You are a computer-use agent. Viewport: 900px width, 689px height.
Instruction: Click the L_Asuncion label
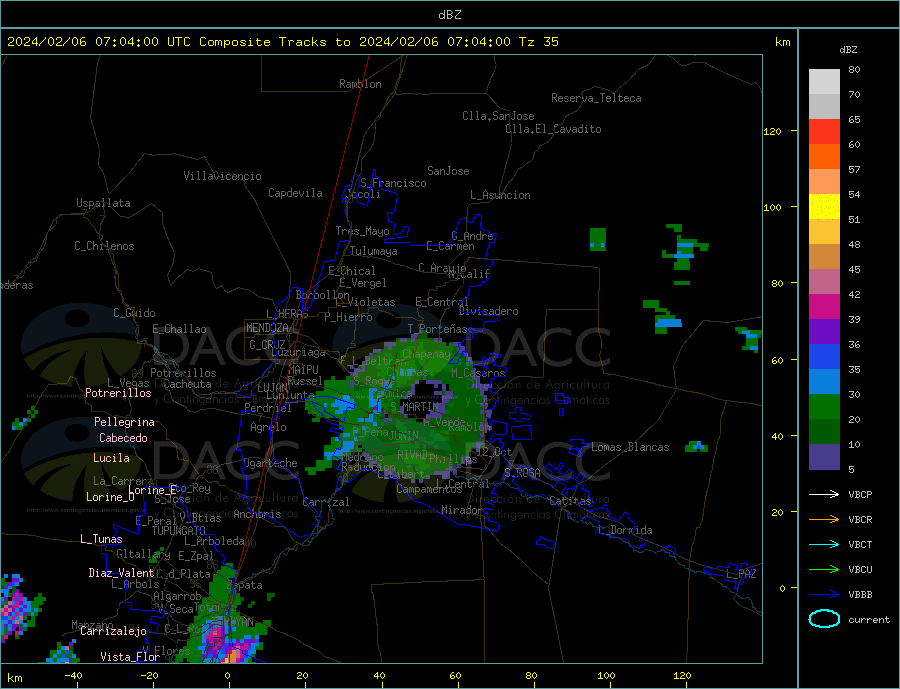(500, 195)
